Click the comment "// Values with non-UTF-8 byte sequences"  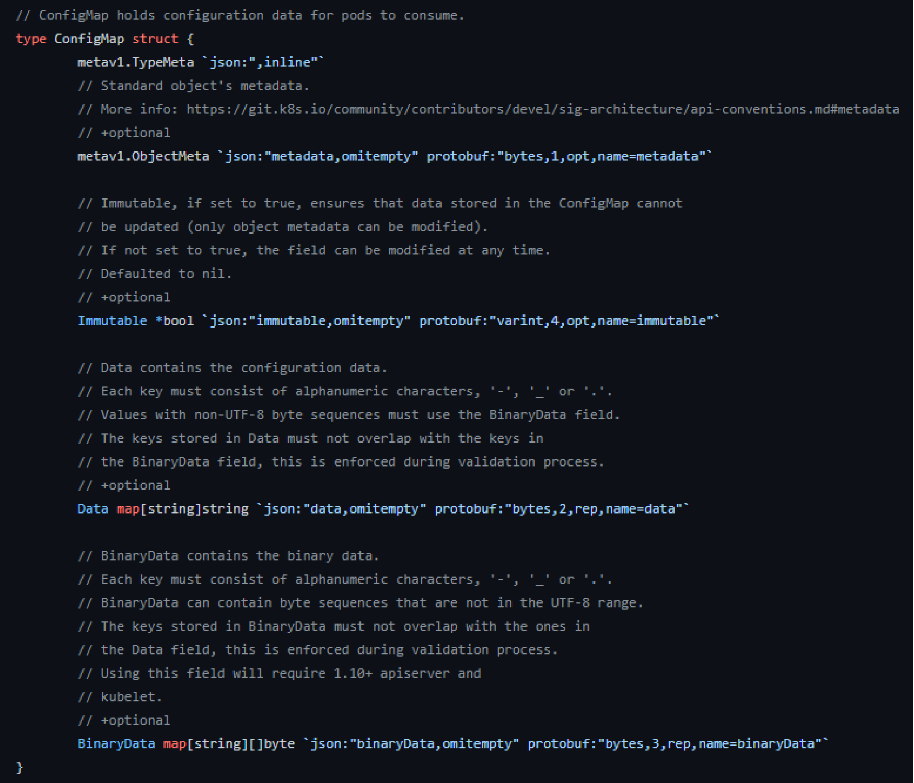point(349,415)
